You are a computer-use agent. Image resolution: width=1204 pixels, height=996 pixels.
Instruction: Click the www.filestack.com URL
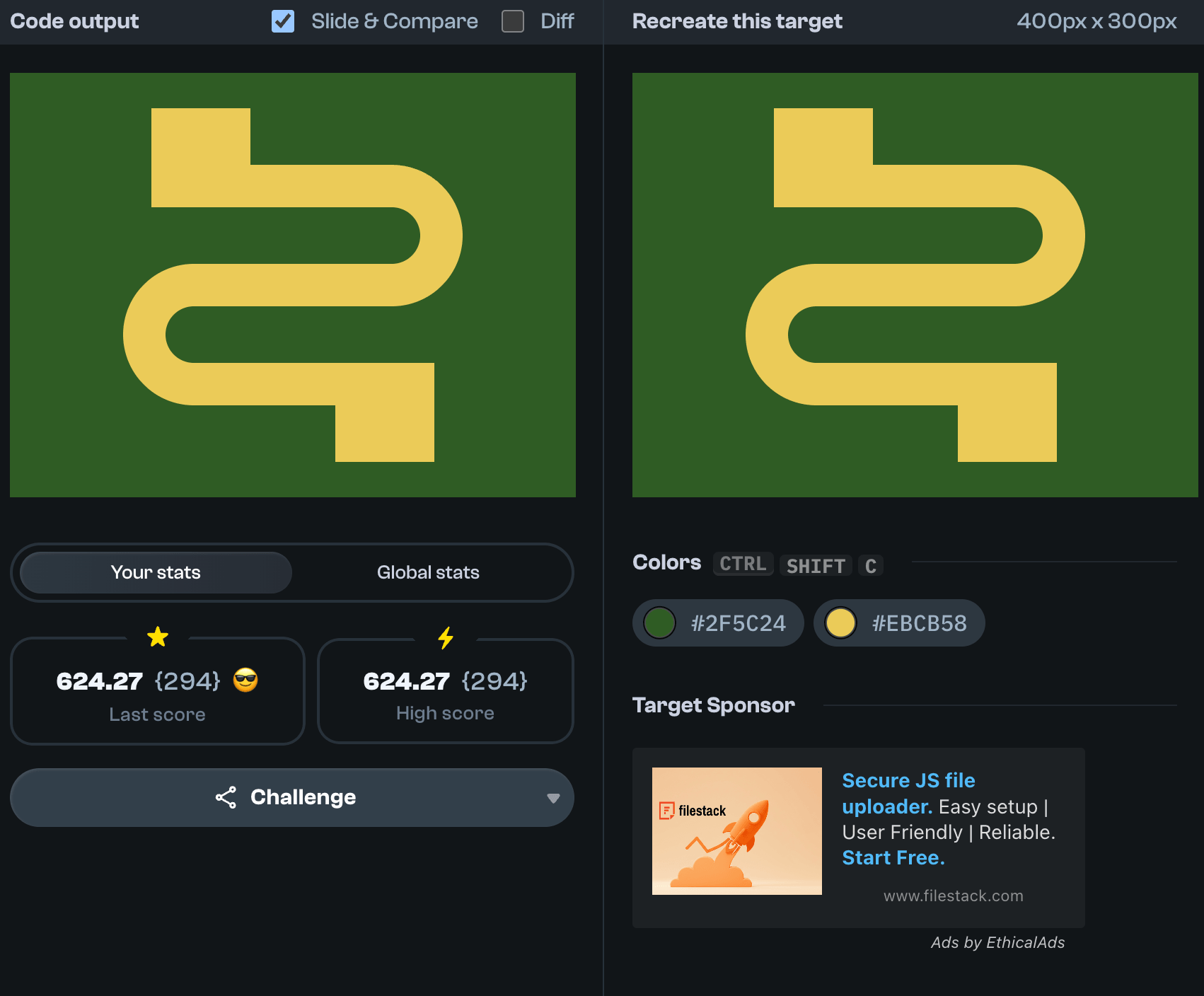[x=953, y=896]
